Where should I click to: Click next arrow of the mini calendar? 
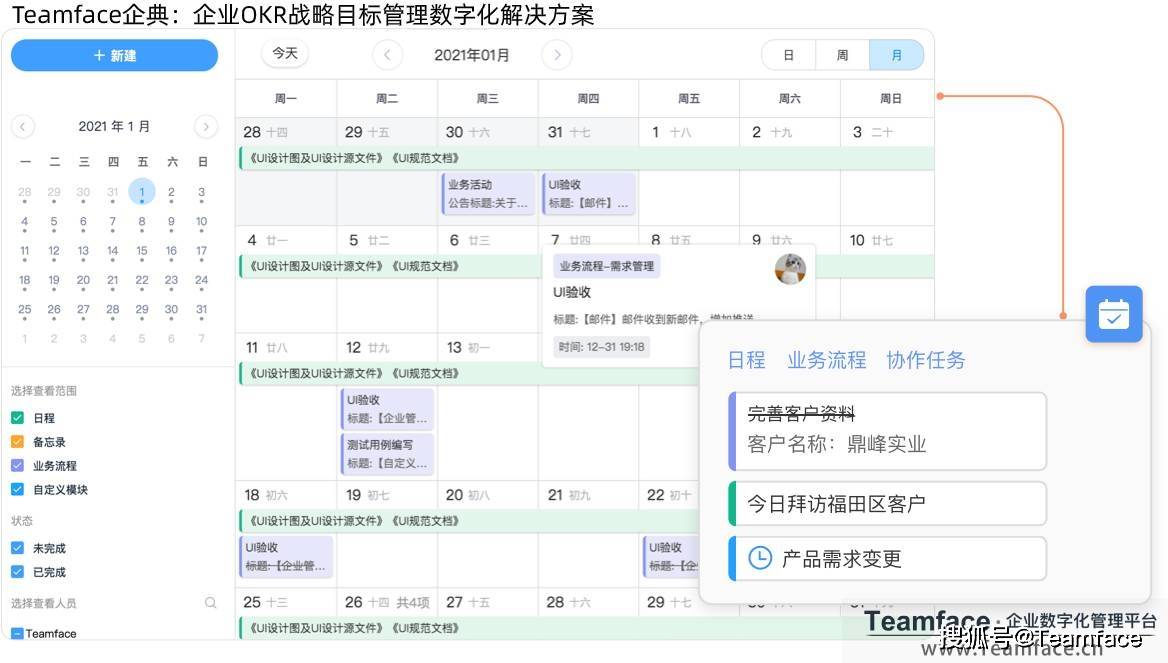click(x=206, y=127)
